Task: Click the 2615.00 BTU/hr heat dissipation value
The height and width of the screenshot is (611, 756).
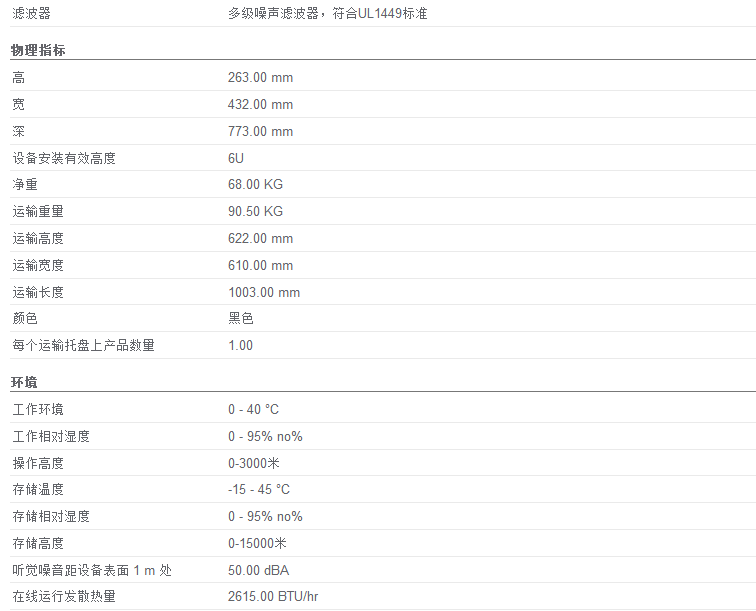Action: pyautogui.click(x=273, y=597)
